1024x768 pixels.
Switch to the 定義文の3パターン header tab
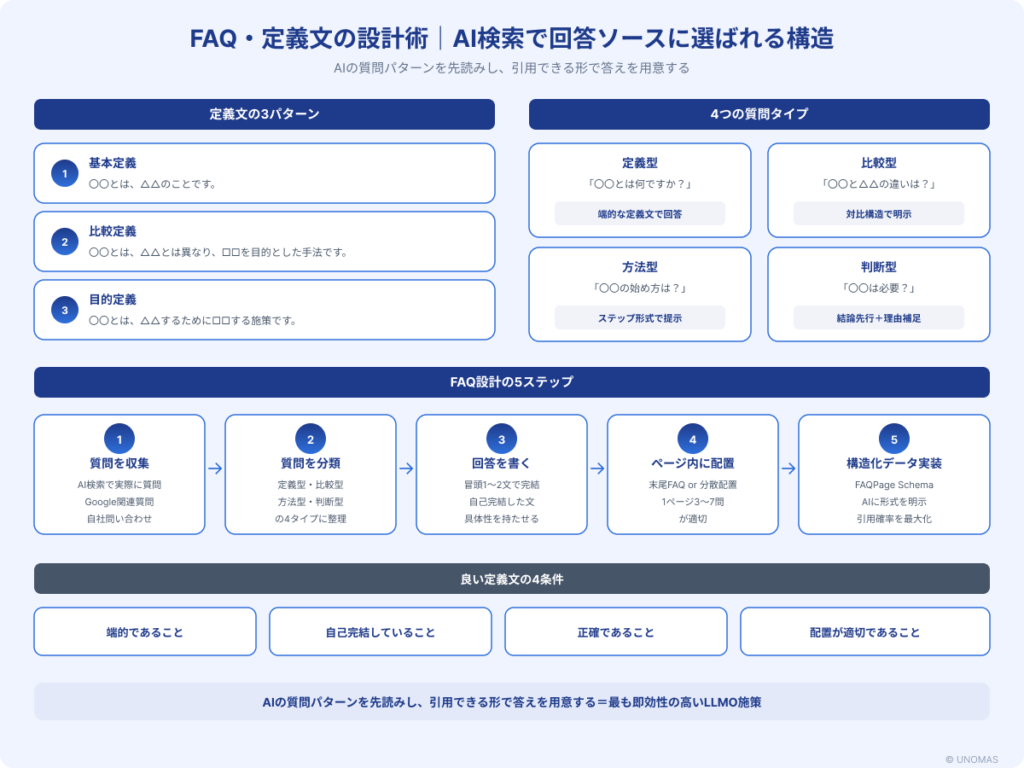click(x=264, y=114)
